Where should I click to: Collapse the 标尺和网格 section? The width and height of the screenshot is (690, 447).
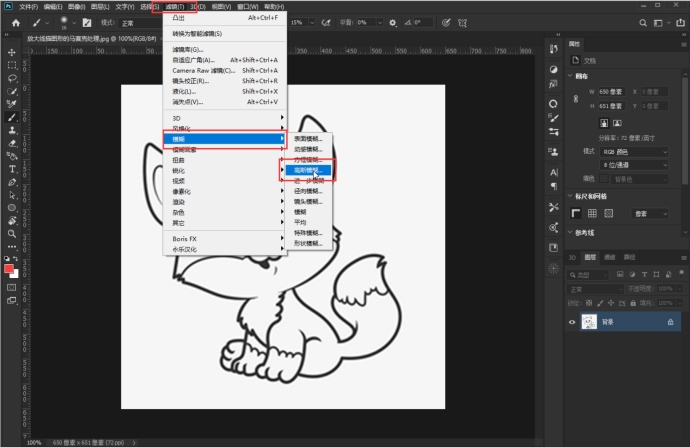(570, 196)
